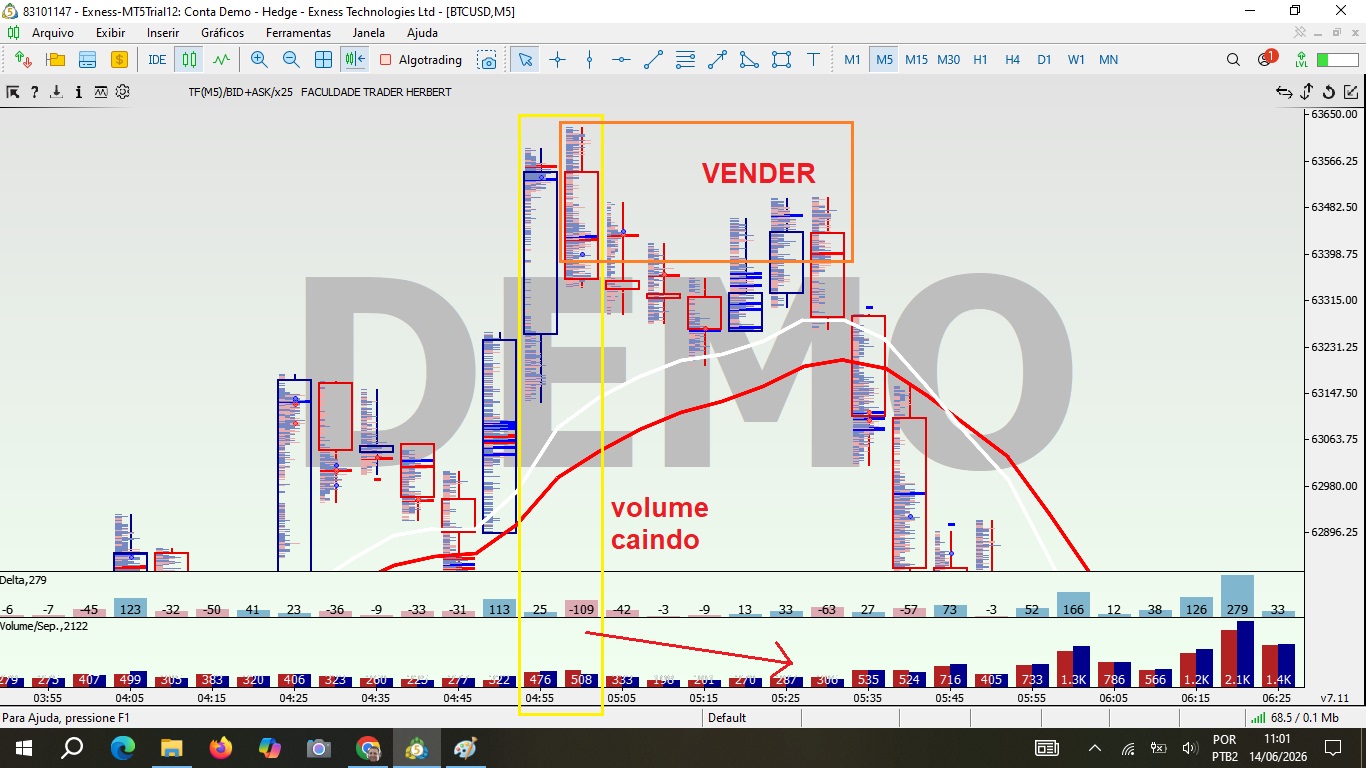Open the Inserir menu
This screenshot has width=1366, height=768.
point(163,33)
